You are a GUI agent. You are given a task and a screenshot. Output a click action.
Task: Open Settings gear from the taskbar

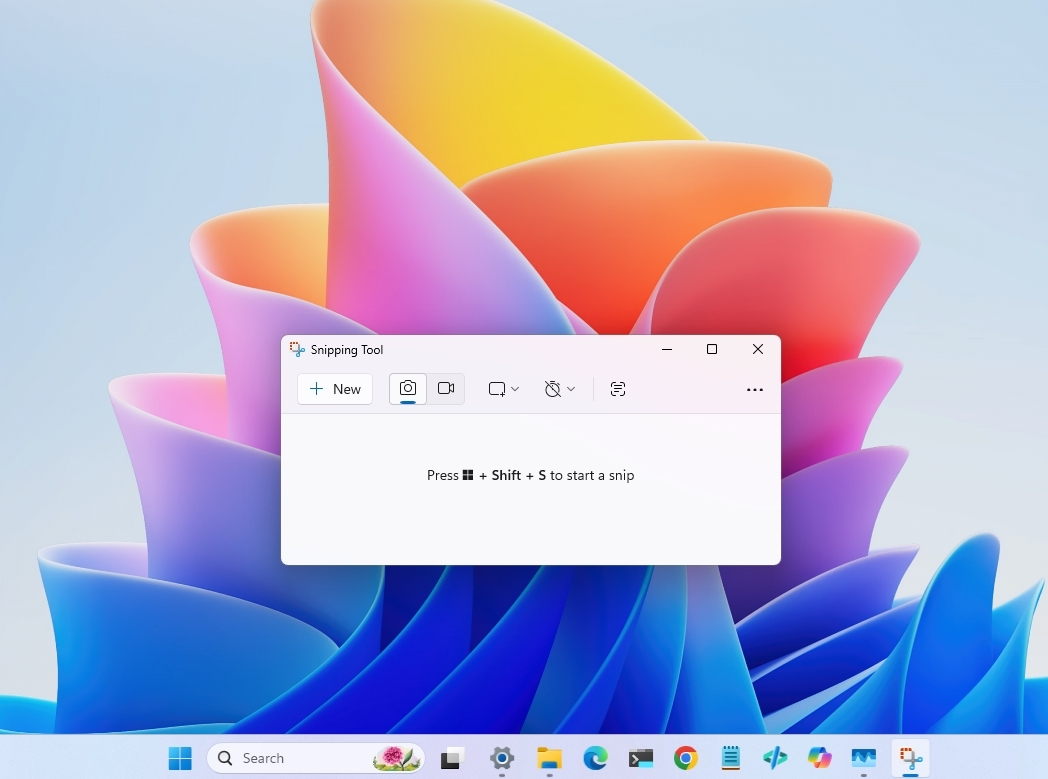(x=501, y=758)
